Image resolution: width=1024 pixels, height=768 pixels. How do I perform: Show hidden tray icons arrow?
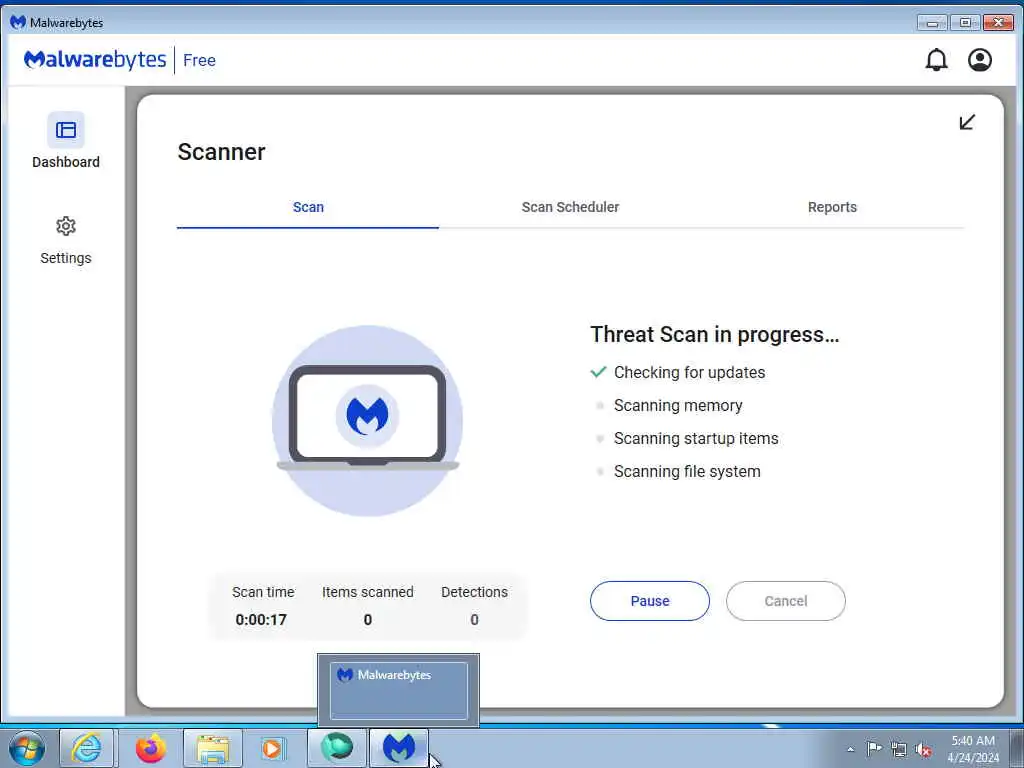[850, 749]
